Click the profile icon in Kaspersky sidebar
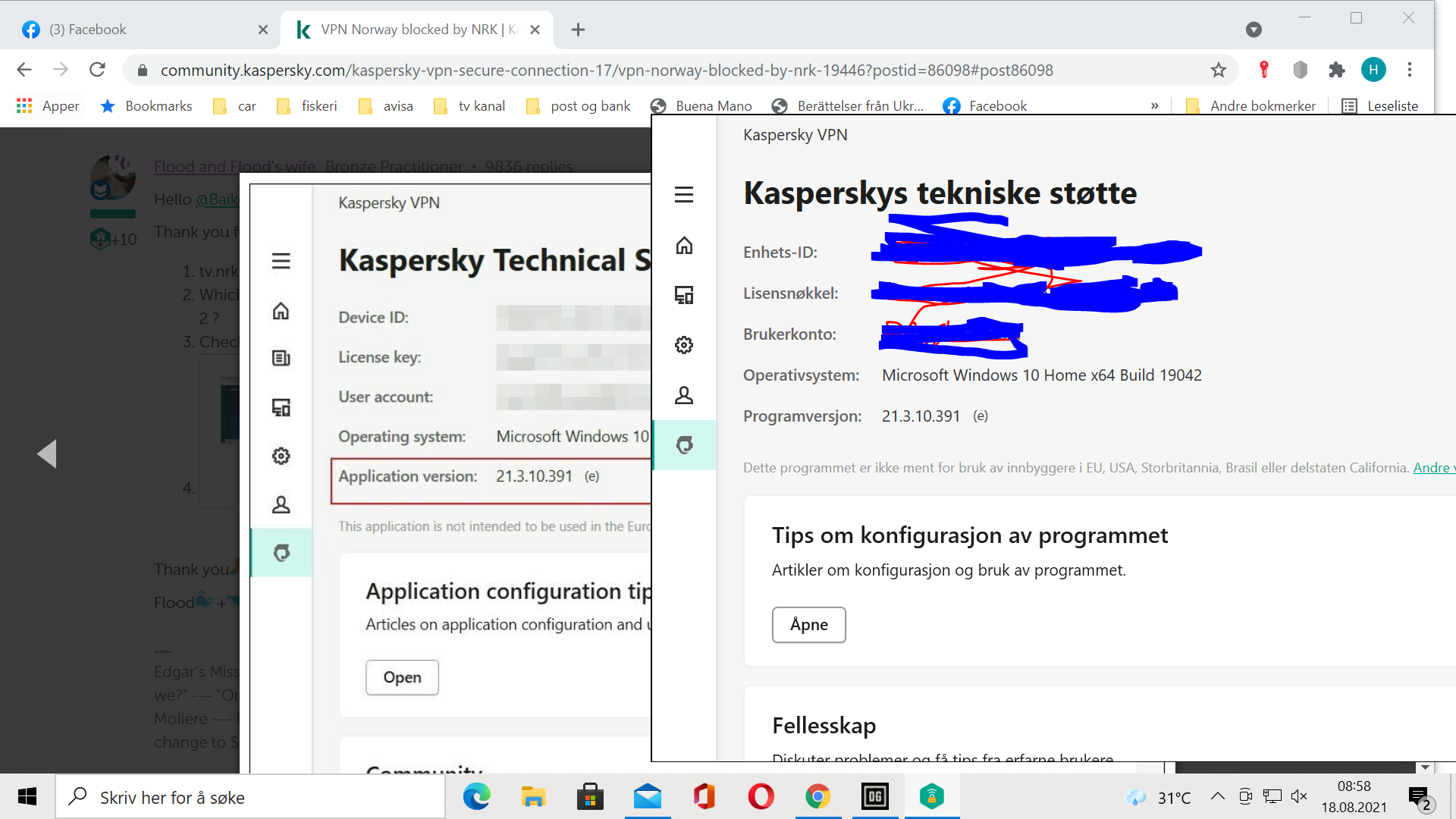 [x=684, y=395]
